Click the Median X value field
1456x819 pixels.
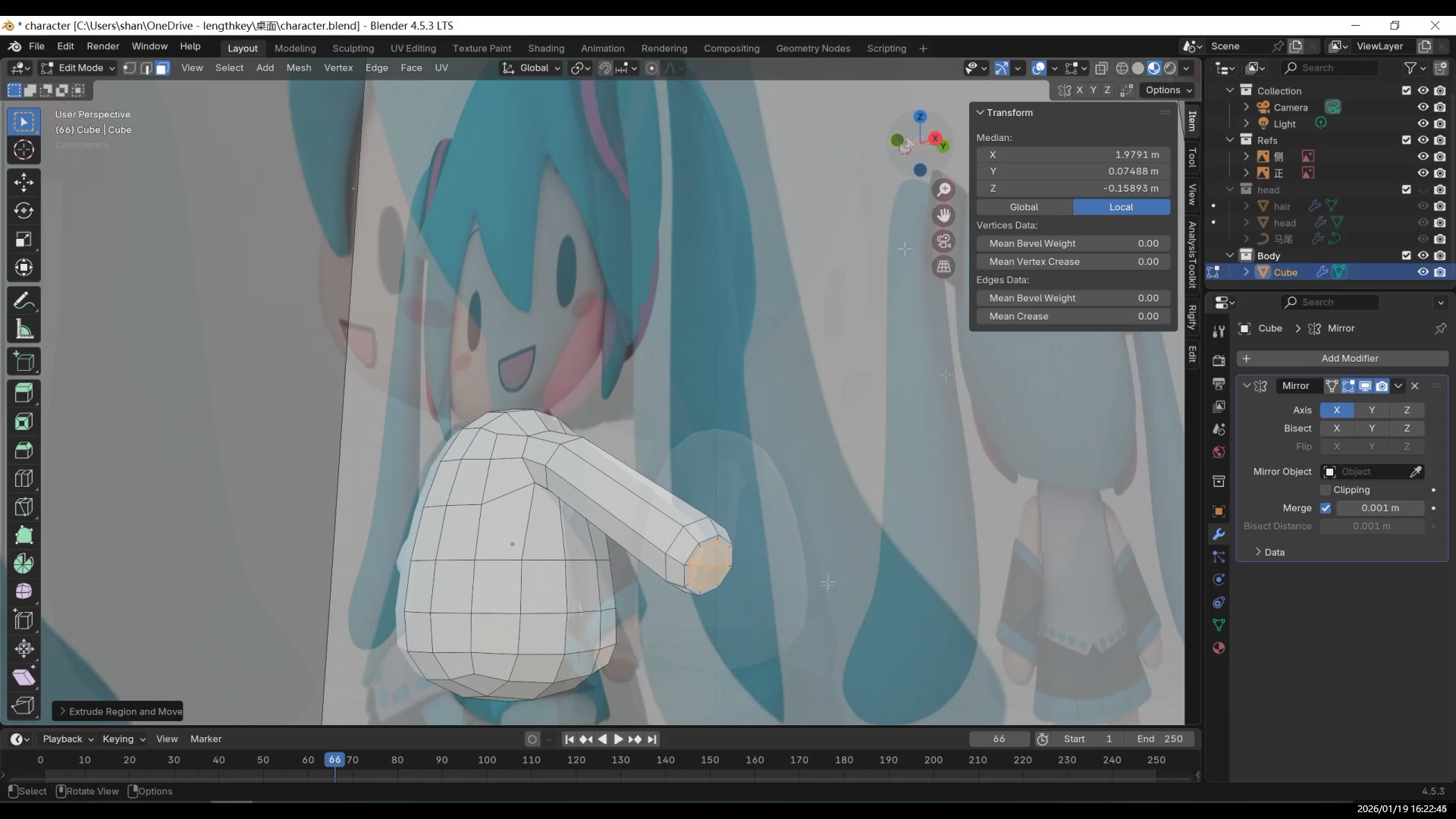(1072, 155)
